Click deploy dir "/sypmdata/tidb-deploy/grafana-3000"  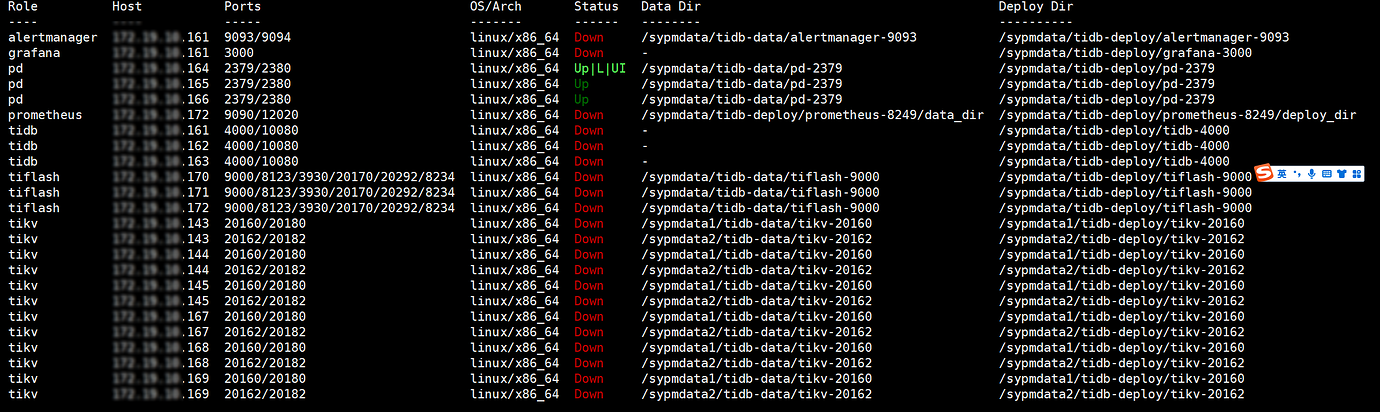1126,53
